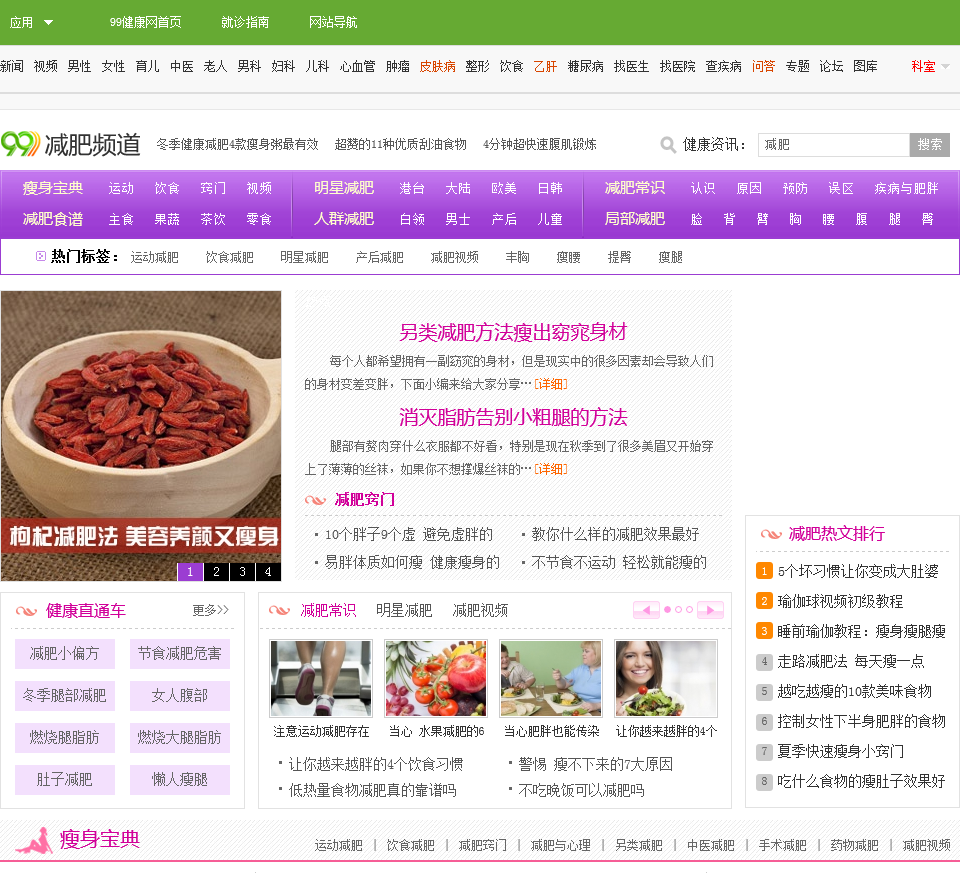Screen dimensions: 960x873
Task: Click the 搜索 button
Action: coord(929,144)
